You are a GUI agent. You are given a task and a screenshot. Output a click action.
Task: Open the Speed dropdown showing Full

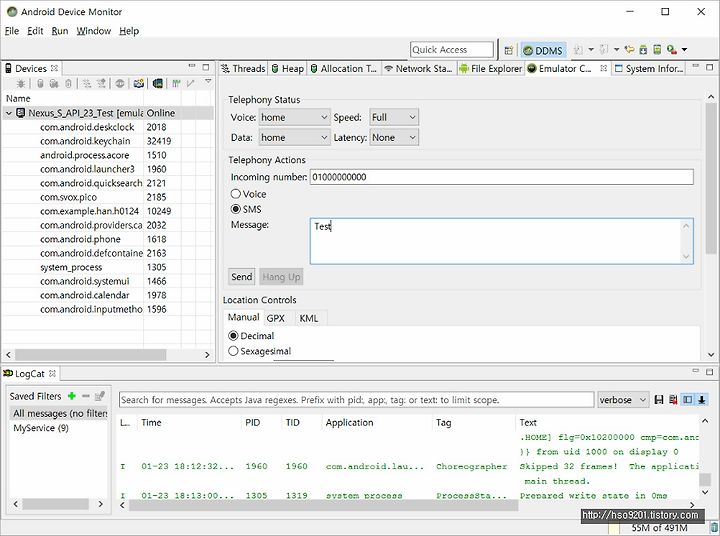394,117
